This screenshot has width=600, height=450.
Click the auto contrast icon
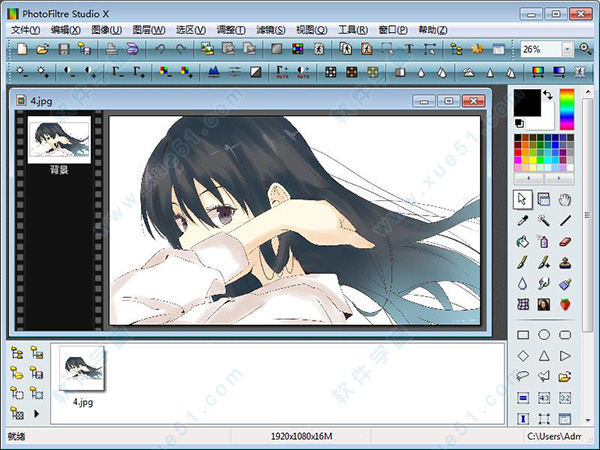(303, 72)
